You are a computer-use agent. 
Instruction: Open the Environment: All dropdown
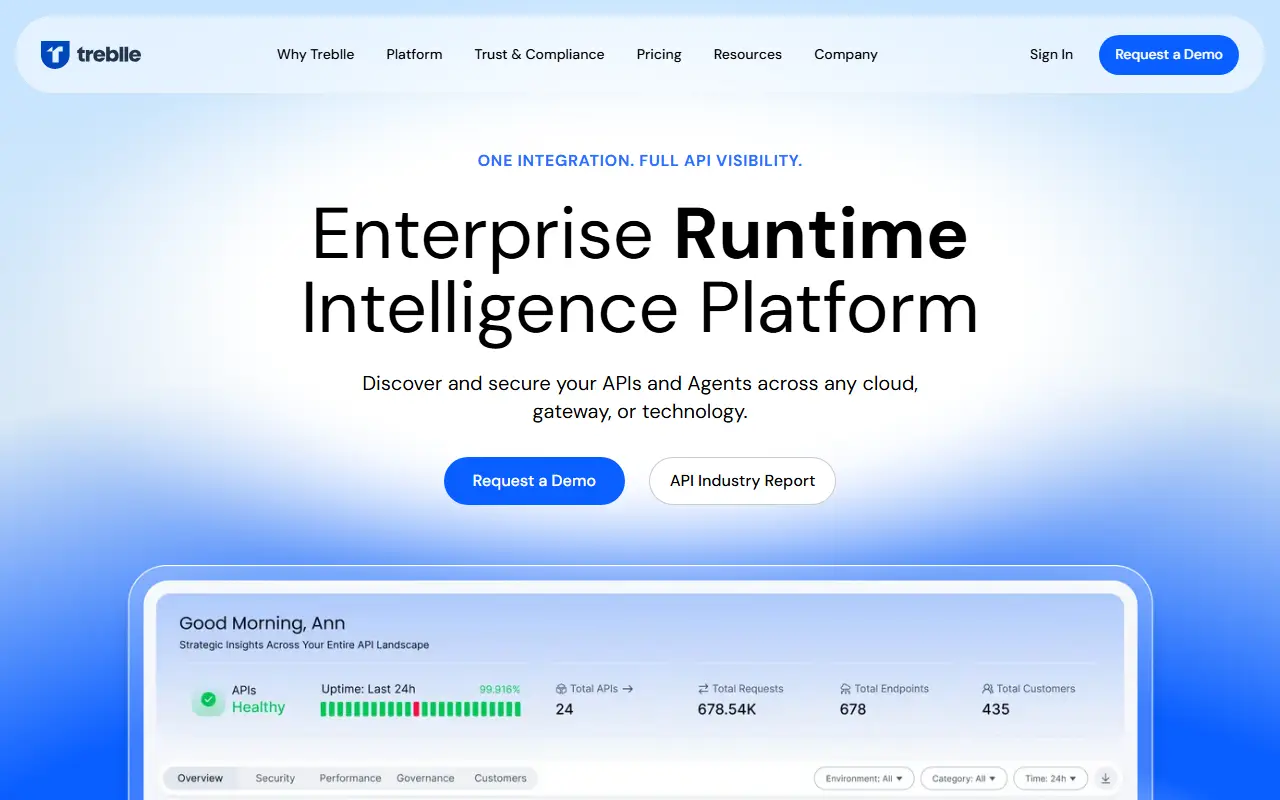(x=864, y=778)
